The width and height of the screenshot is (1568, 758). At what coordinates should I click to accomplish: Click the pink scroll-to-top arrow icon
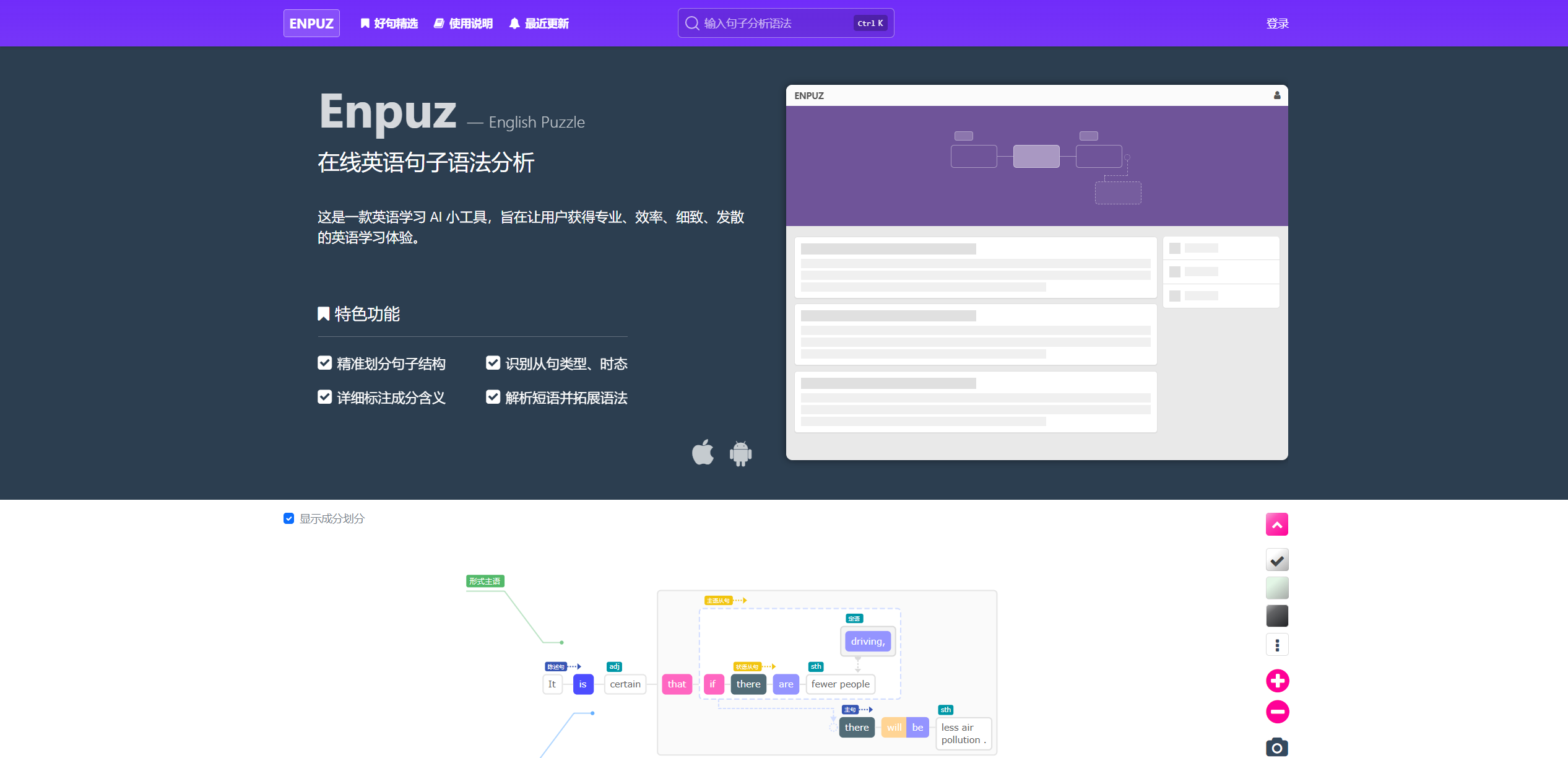(x=1277, y=524)
